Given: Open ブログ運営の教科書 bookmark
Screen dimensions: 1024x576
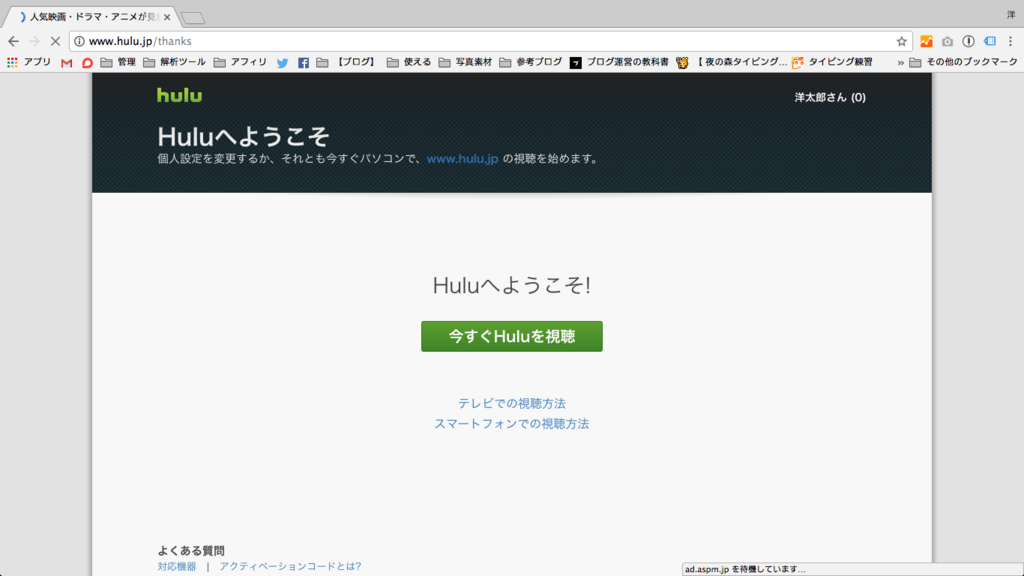Looking at the screenshot, I should (619, 62).
